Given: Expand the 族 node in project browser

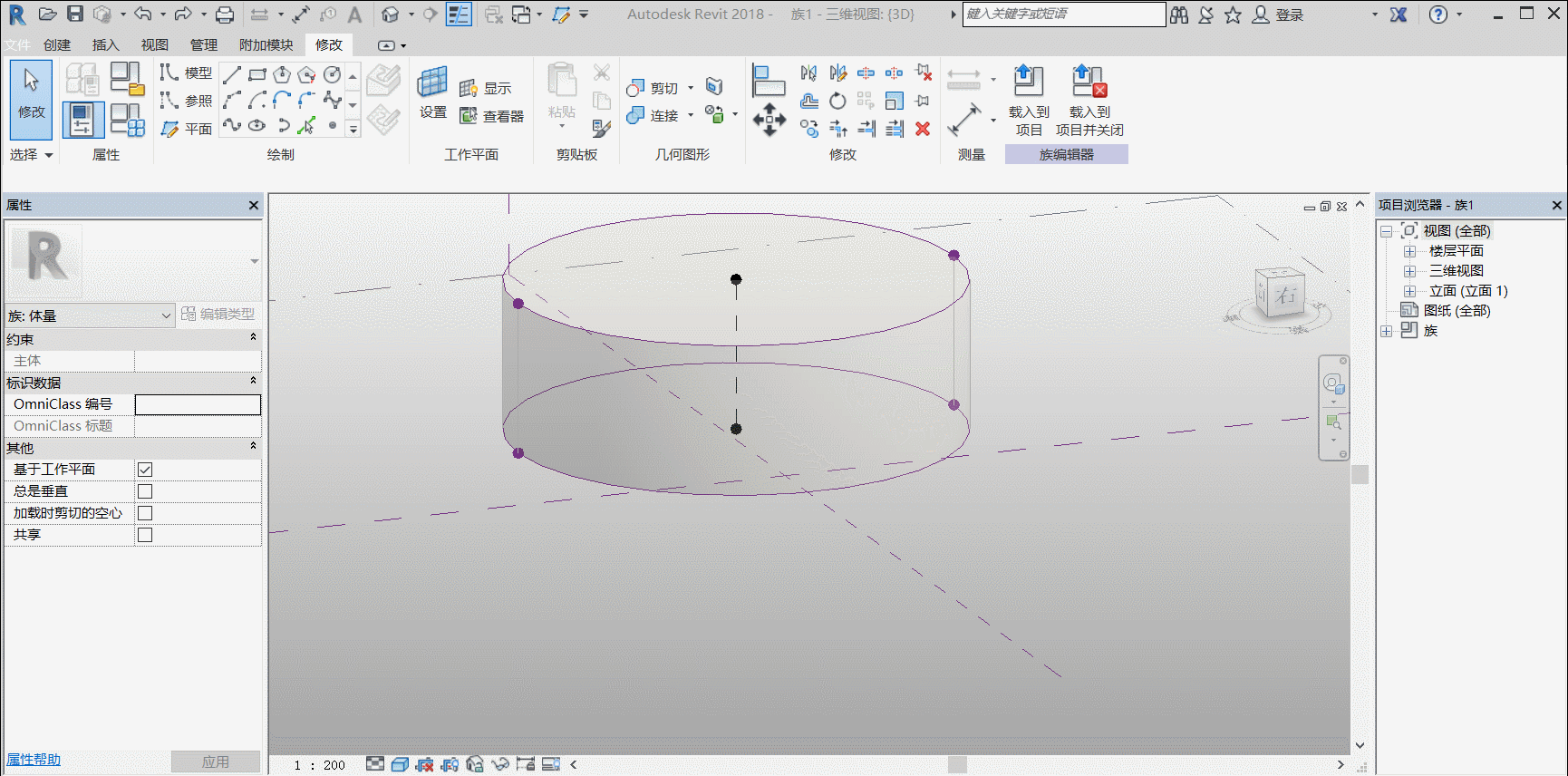Looking at the screenshot, I should pyautogui.click(x=1386, y=331).
